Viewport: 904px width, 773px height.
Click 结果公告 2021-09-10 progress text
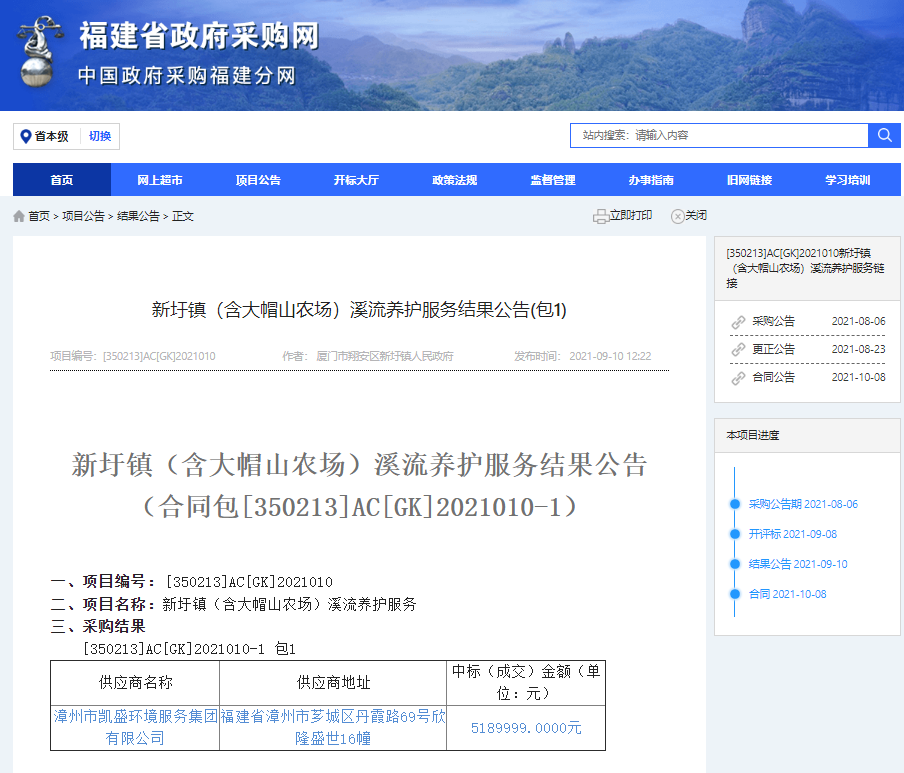pyautogui.click(x=798, y=564)
